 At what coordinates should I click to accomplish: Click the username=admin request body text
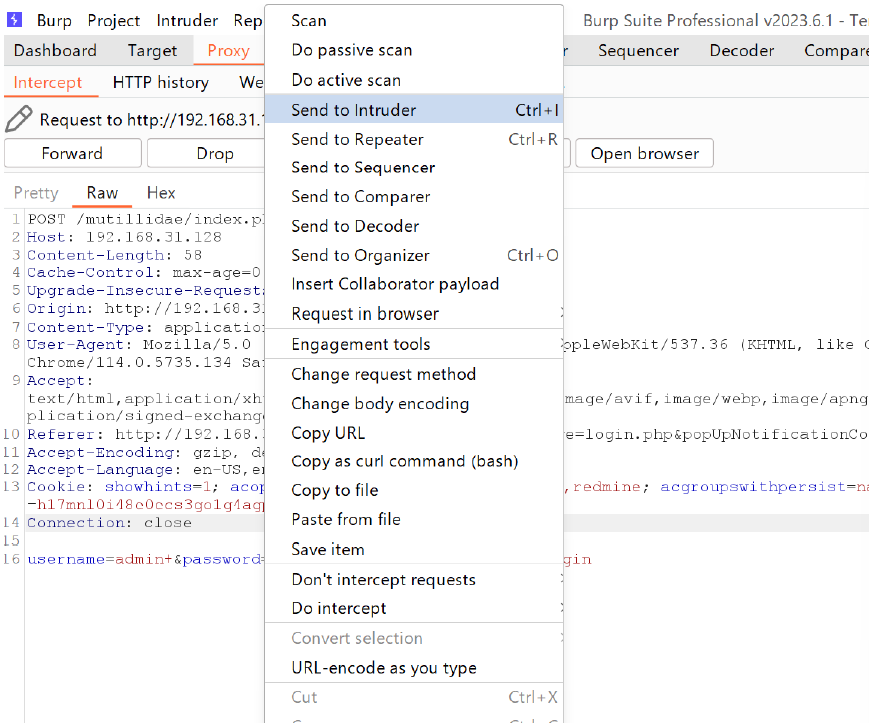[x=100, y=559]
